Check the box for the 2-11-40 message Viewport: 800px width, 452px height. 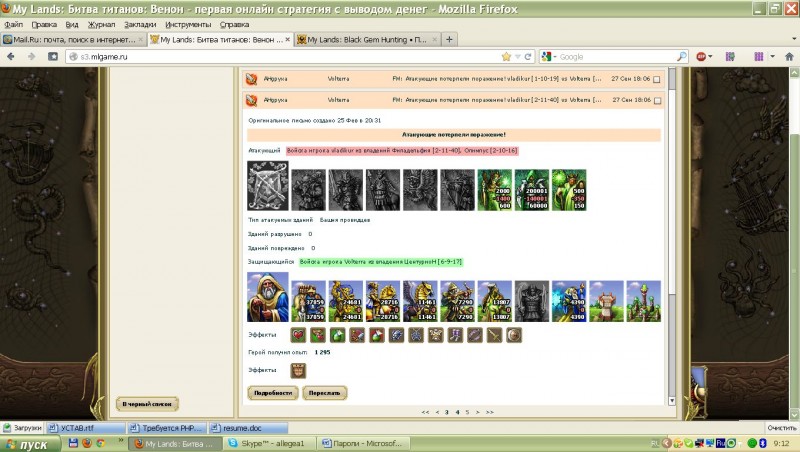(656, 100)
